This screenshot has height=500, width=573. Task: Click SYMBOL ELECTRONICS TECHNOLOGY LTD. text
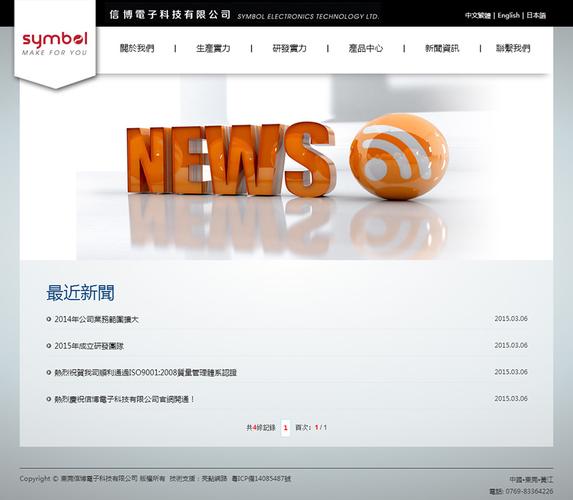click(308, 16)
